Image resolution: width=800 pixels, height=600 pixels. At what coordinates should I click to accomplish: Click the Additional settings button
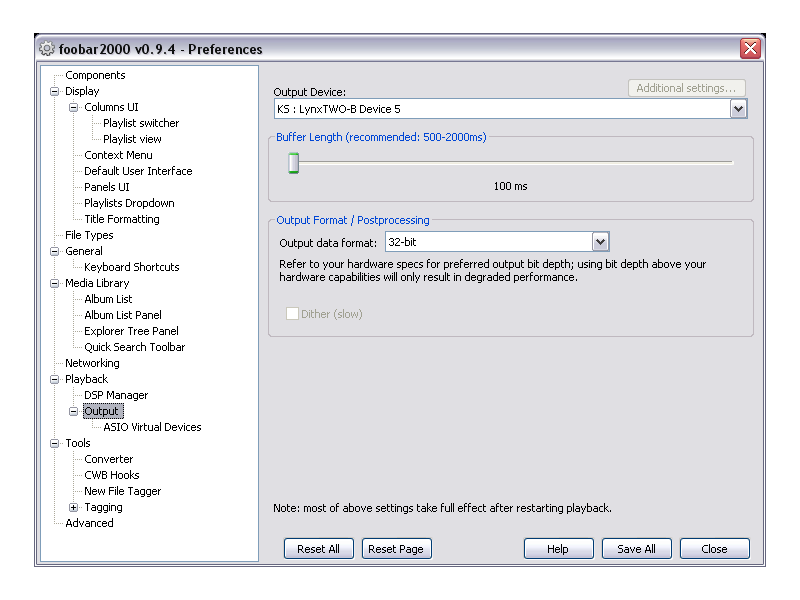686,88
